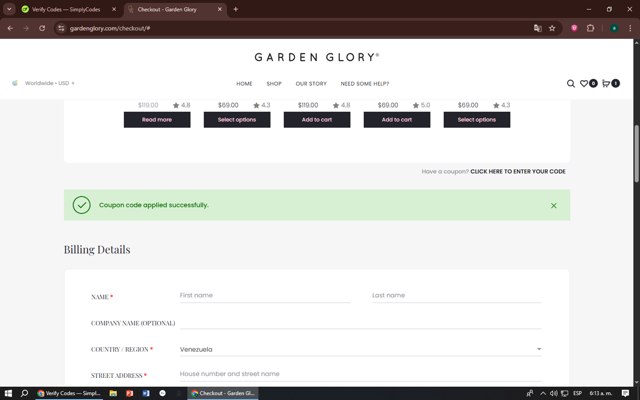This screenshot has height=400, width=640.
Task: Close the Checkout Garden Glory tab
Action: coord(220,9)
